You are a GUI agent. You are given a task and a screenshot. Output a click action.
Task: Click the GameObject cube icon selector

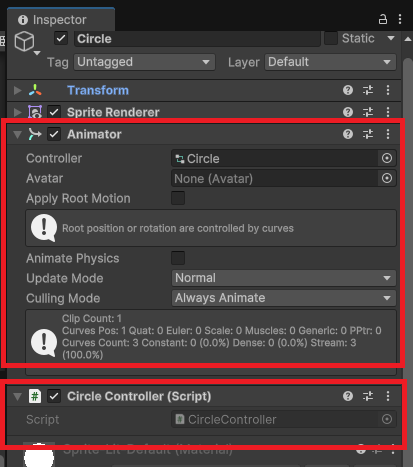point(26,42)
